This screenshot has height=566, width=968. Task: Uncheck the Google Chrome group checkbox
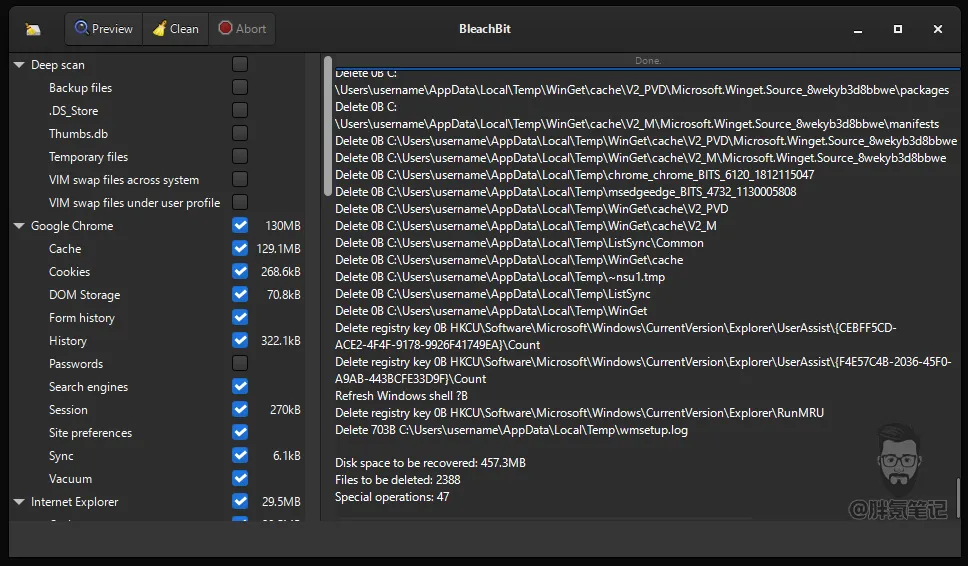pos(240,225)
